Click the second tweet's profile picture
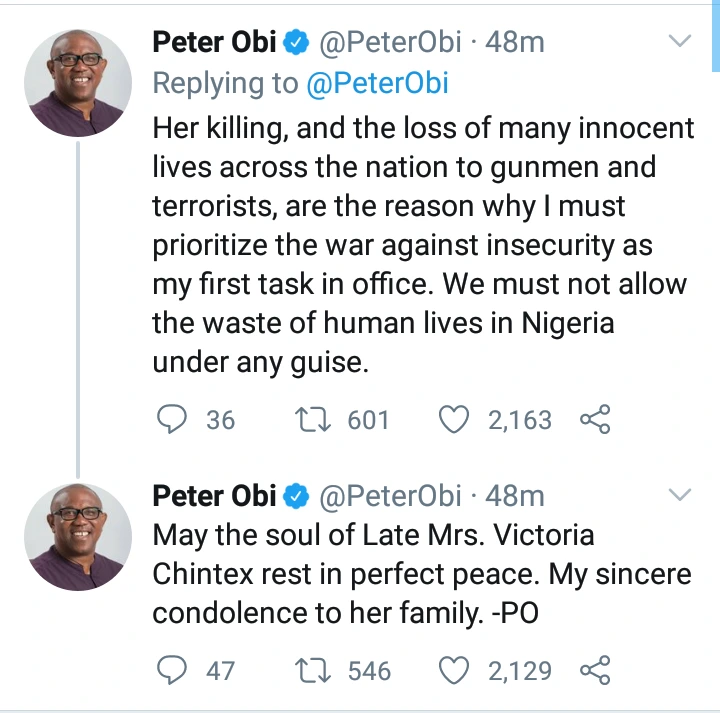This screenshot has height=713, width=720. [78, 537]
